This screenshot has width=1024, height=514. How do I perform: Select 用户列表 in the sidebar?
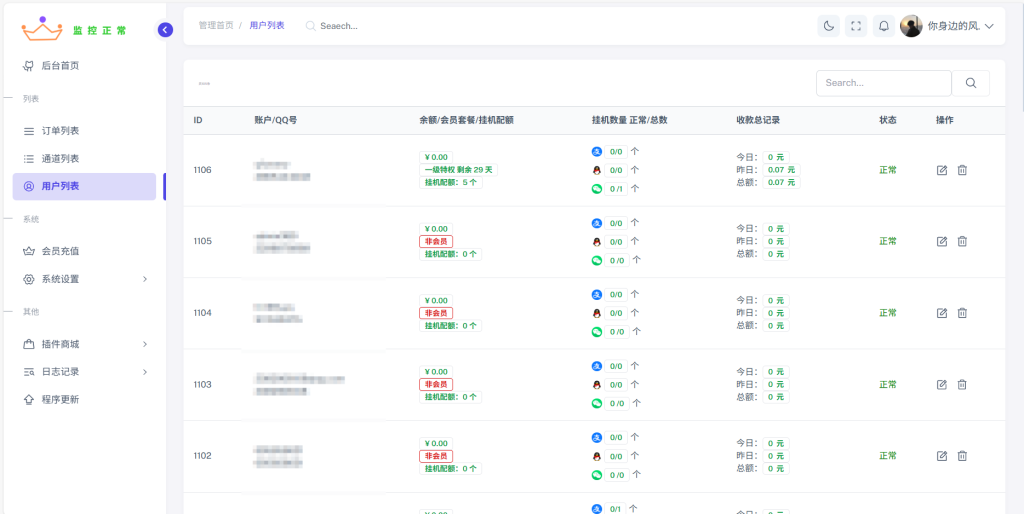point(84,186)
